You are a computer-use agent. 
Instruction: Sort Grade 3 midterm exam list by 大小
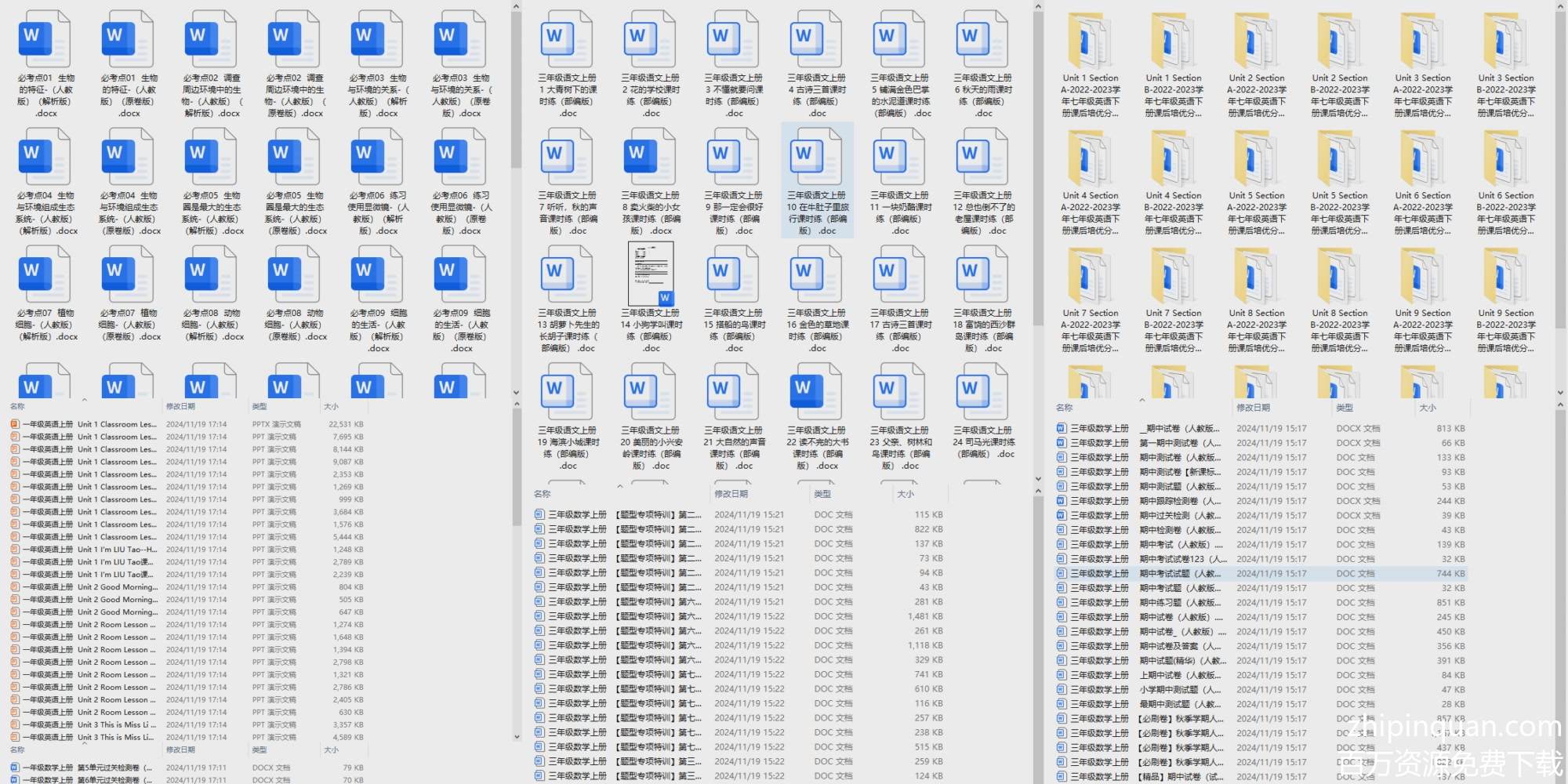click(1428, 408)
